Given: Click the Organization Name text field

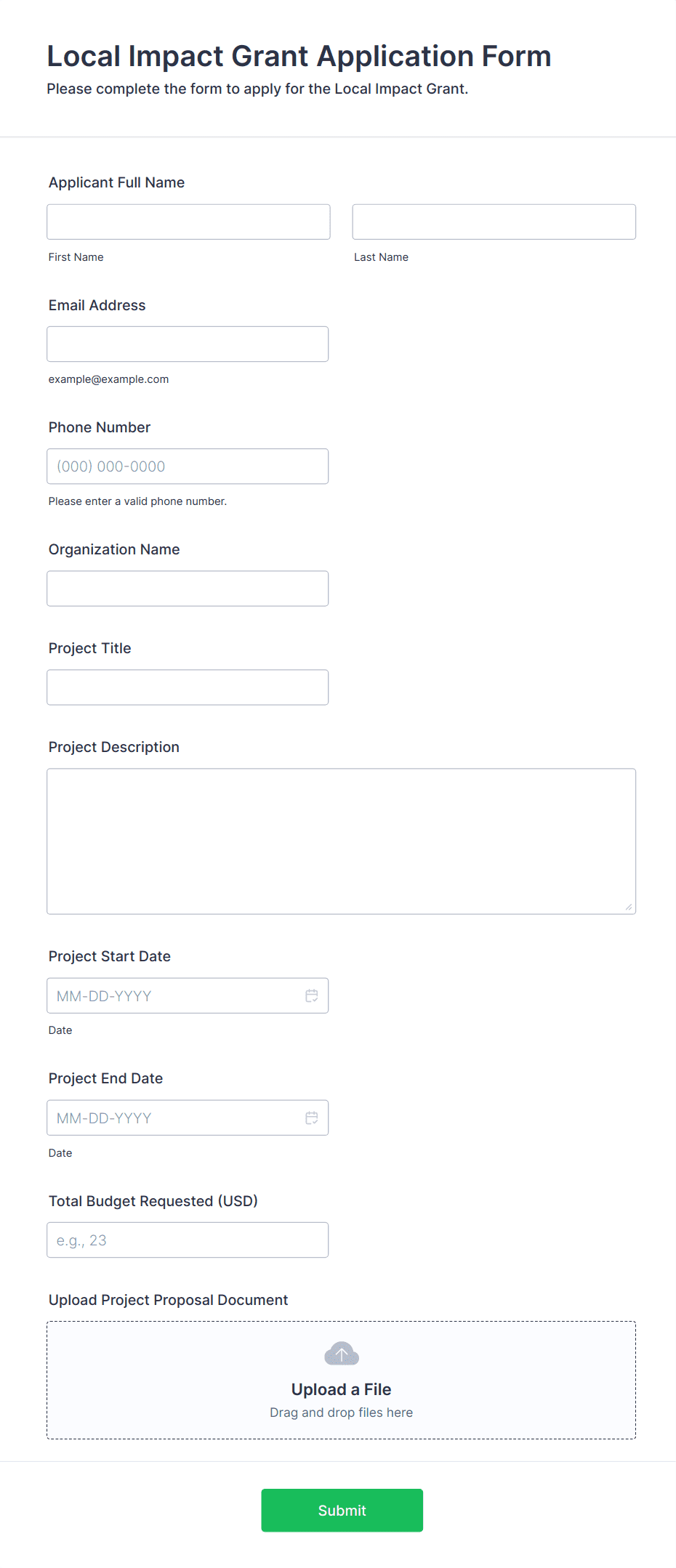Looking at the screenshot, I should 188,589.
